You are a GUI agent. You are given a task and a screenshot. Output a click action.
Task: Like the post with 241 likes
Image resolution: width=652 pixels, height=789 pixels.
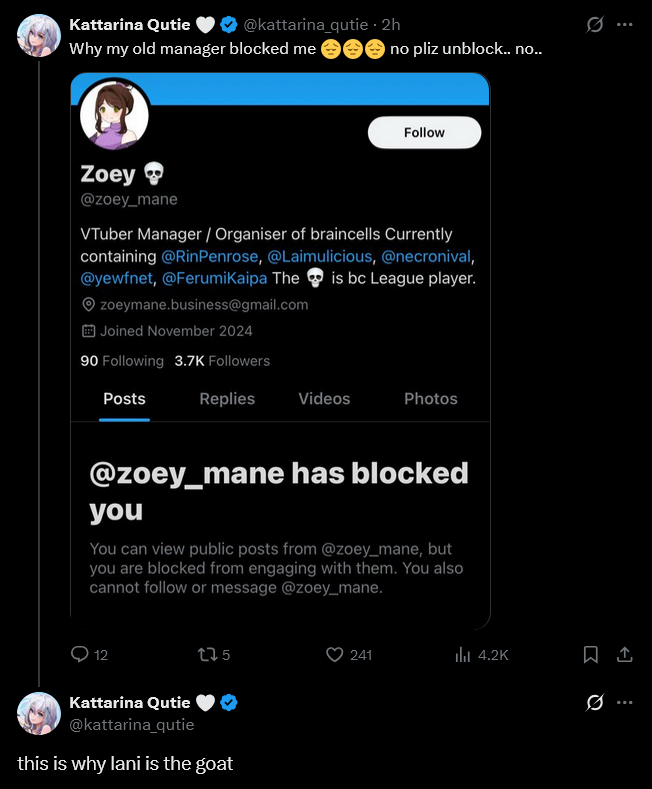336,654
